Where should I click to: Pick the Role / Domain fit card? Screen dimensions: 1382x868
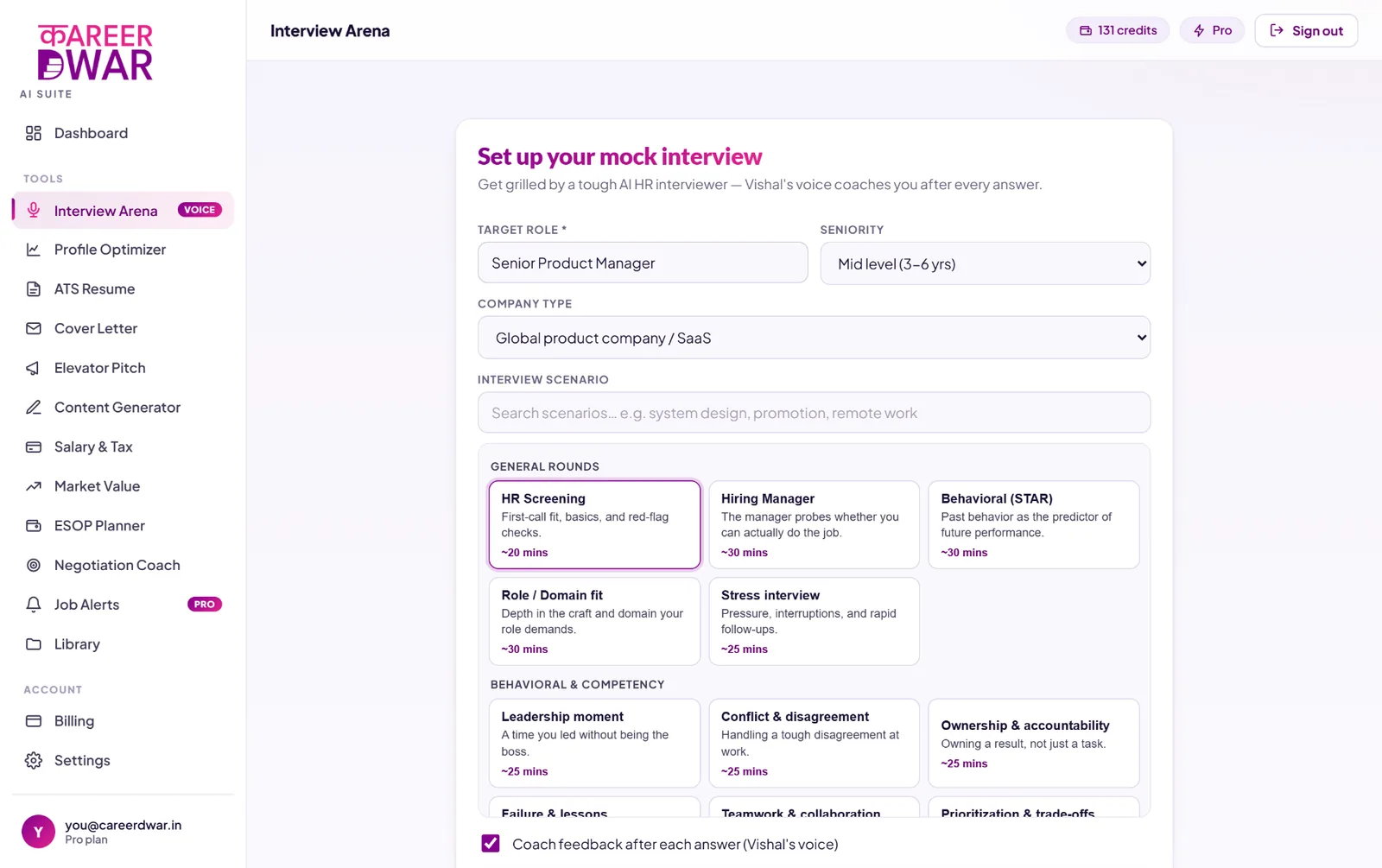point(594,622)
